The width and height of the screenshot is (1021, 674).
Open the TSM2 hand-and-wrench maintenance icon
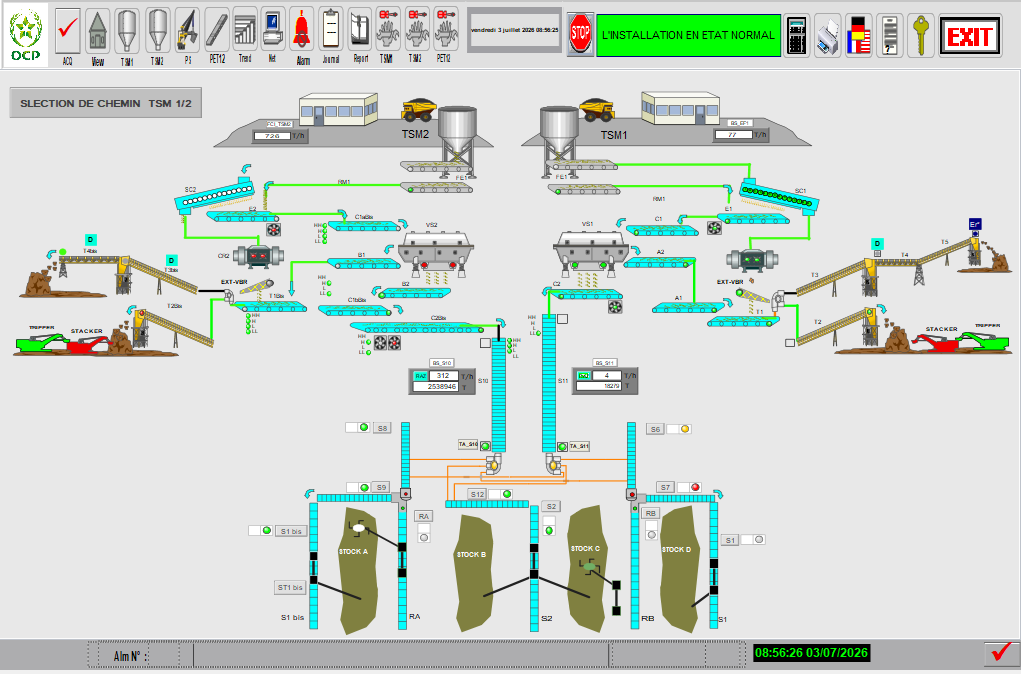417,29
